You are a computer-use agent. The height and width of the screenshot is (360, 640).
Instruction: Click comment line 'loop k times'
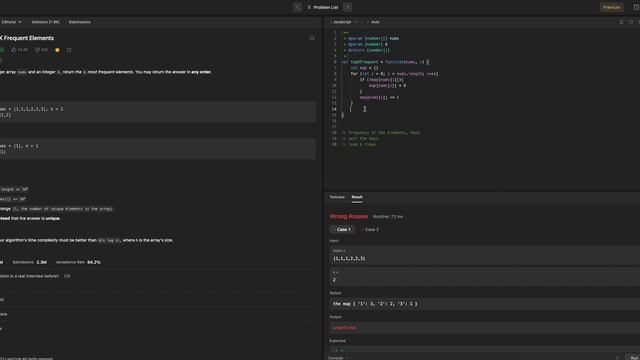click(x=358, y=144)
